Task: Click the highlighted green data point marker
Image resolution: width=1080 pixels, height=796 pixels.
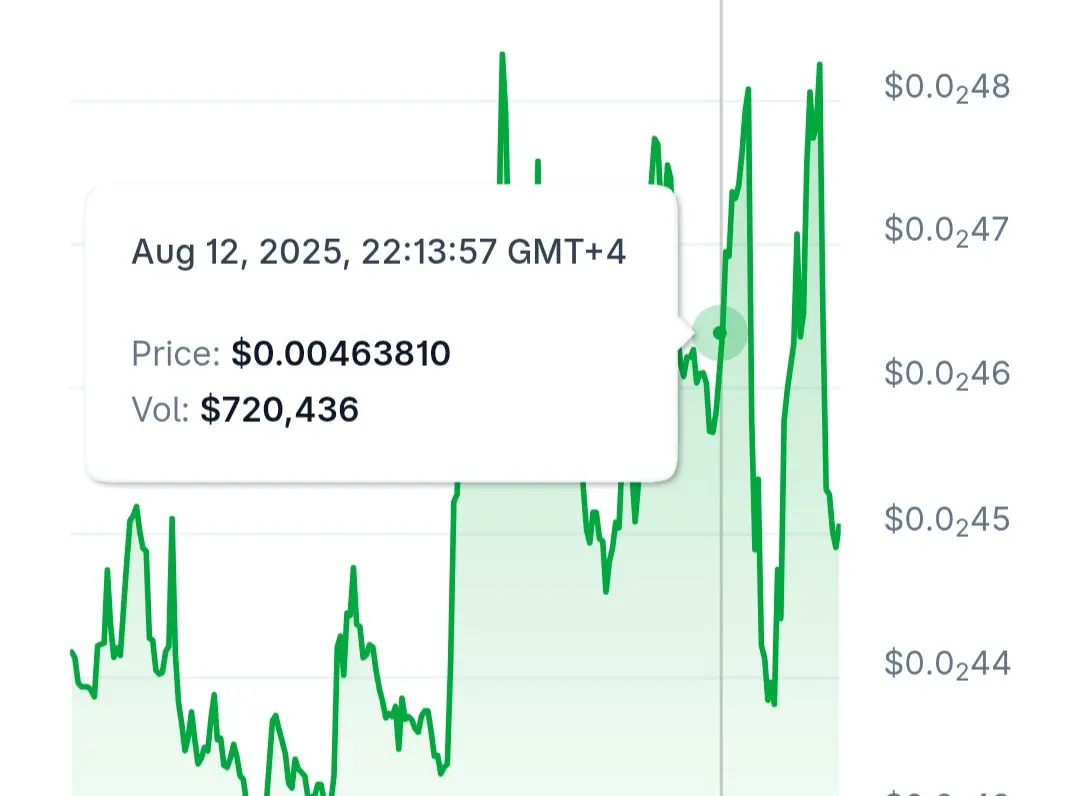Action: (720, 333)
